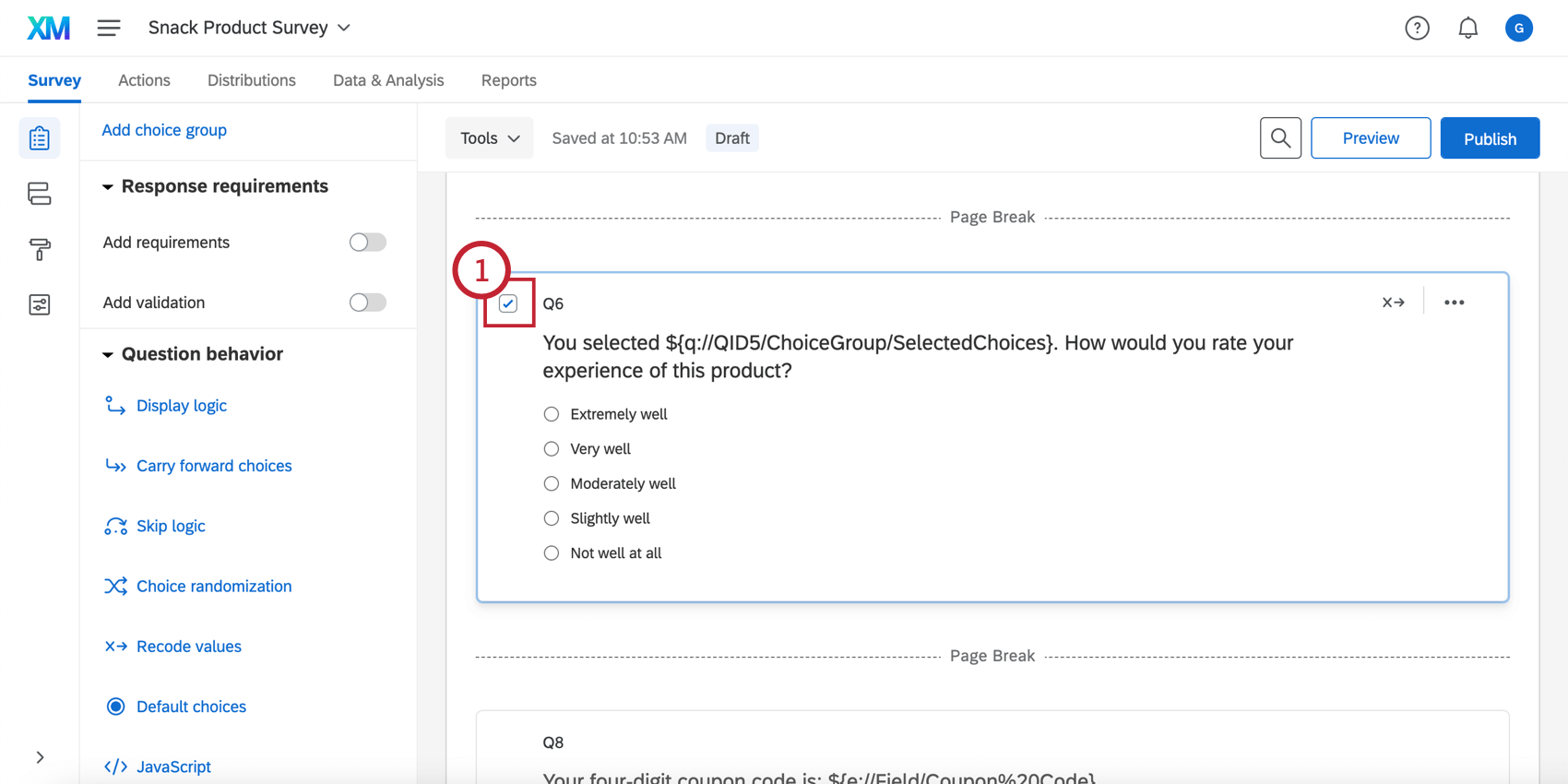This screenshot has width=1568, height=784.
Task: Open Q6 three-dot options menu
Action: [1454, 303]
